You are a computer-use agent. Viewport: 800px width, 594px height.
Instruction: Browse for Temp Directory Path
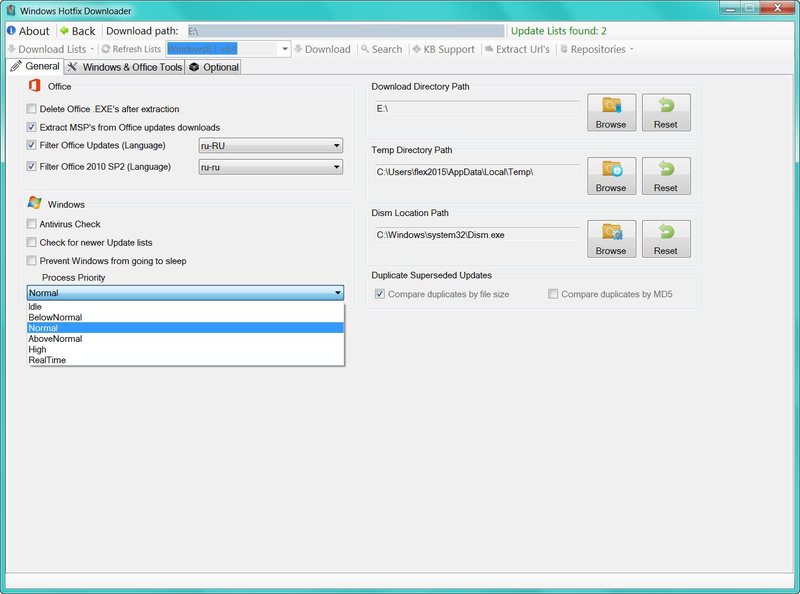pos(611,176)
